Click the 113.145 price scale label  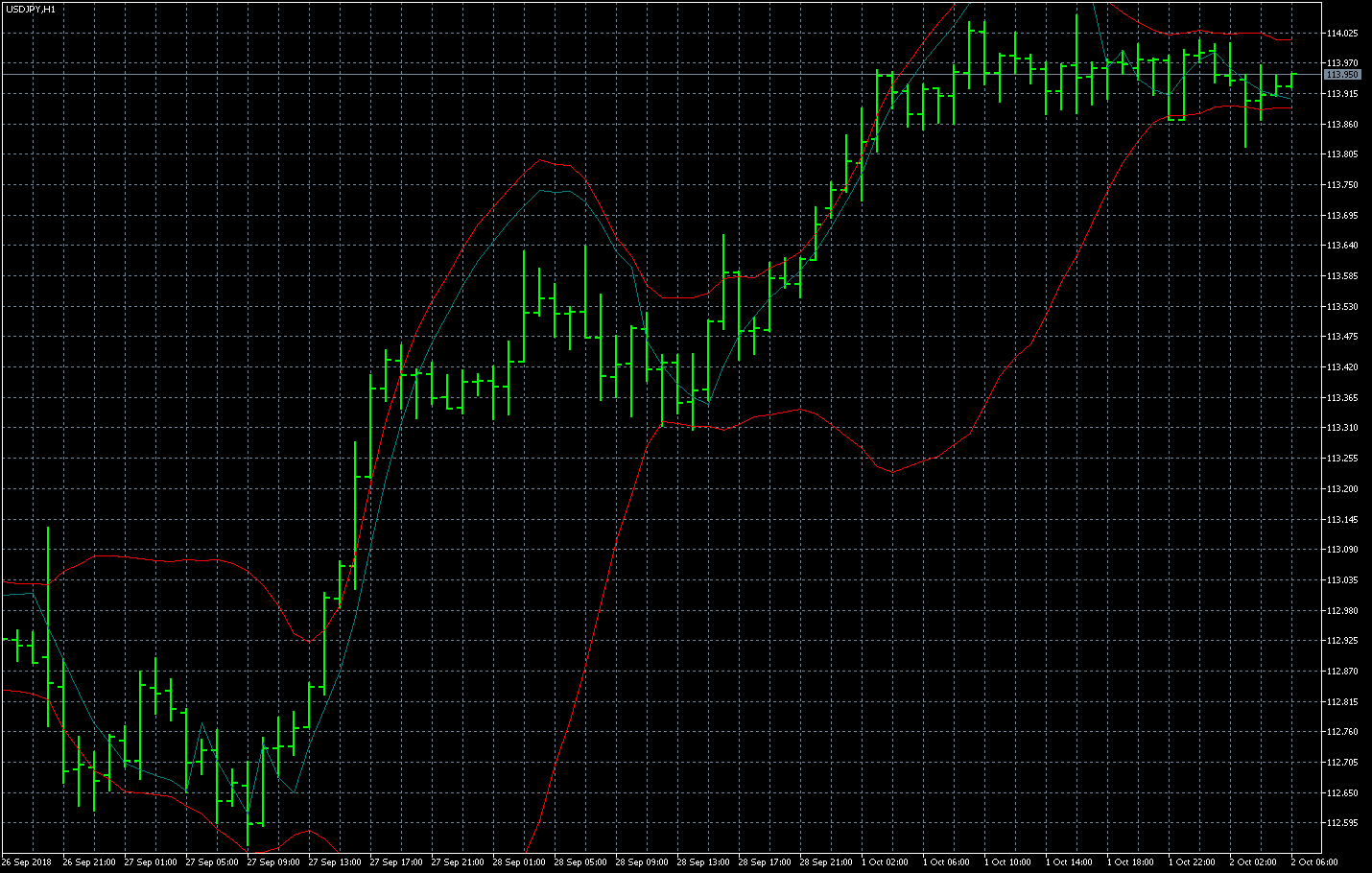[1342, 520]
